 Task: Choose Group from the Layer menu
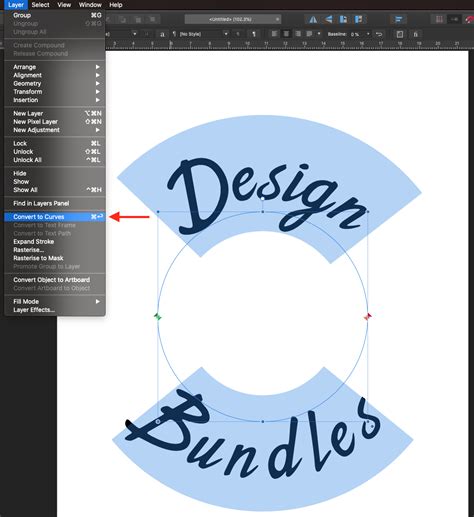[x=55, y=15]
